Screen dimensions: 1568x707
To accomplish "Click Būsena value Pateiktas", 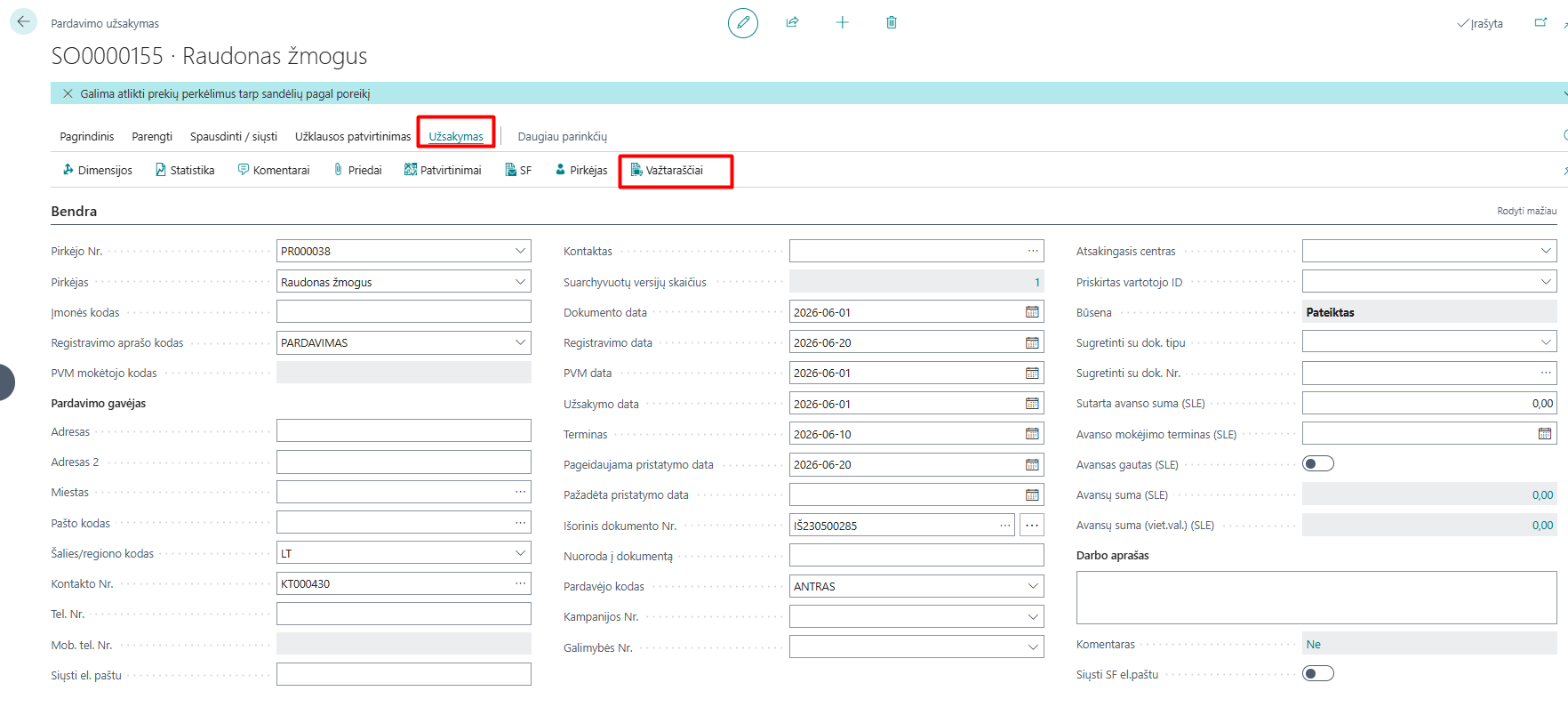I will point(1331,312).
